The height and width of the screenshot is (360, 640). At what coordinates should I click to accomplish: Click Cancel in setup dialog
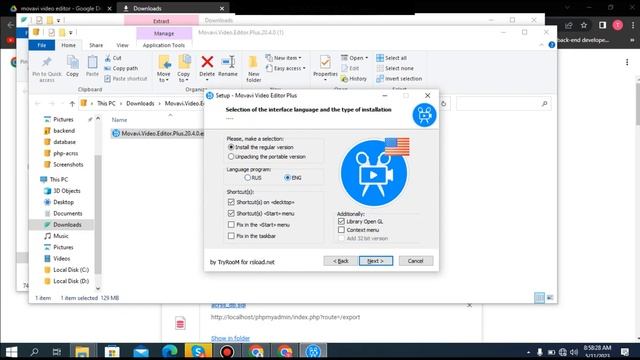(416, 261)
